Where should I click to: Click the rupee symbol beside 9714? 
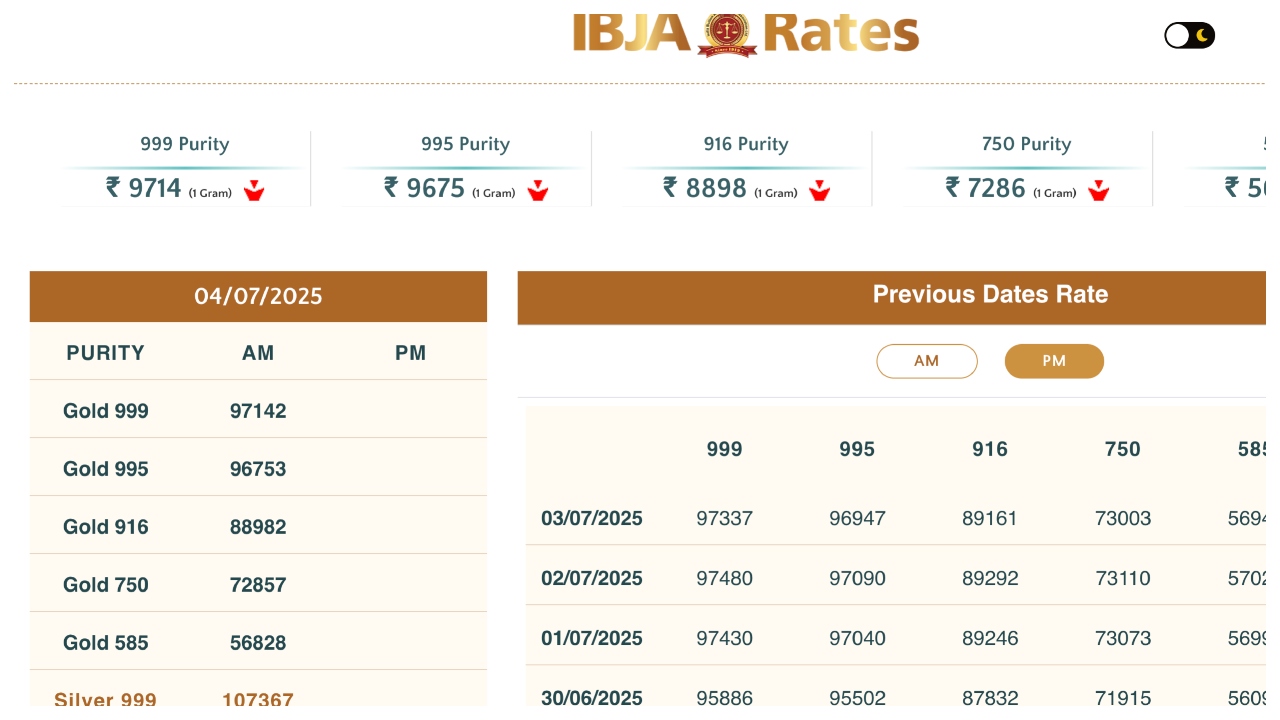pos(113,187)
